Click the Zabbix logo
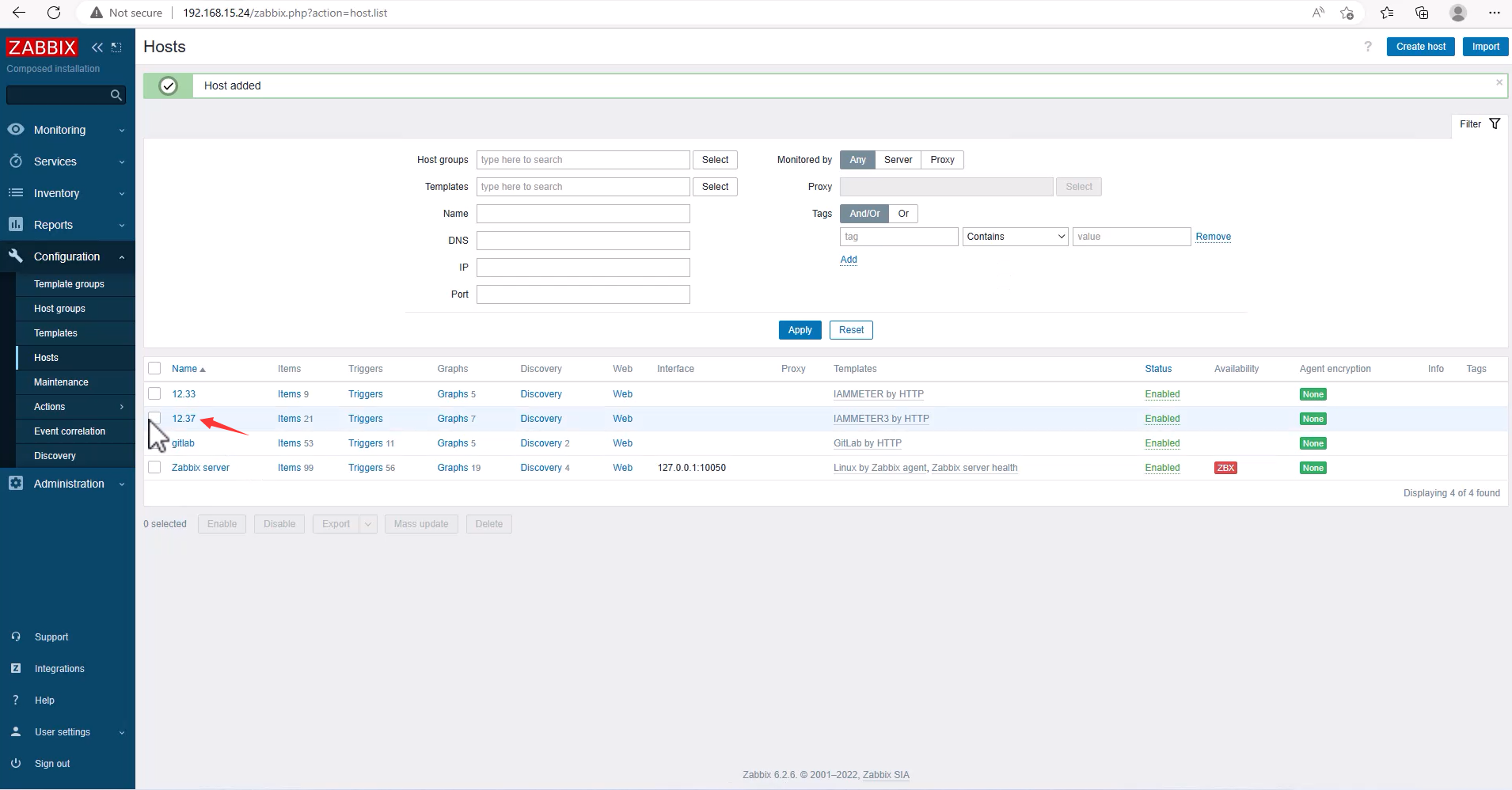The width and height of the screenshot is (1512, 790). coord(42,47)
